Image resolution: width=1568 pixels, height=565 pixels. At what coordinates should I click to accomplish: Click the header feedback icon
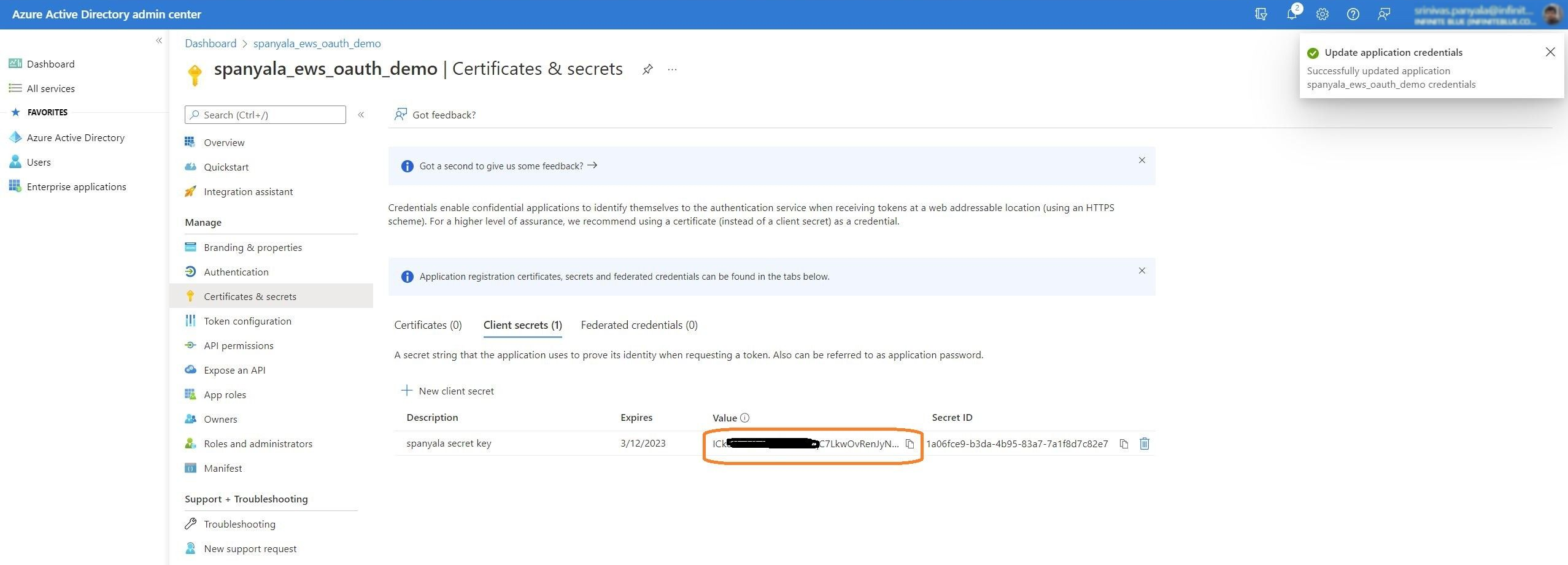tap(1383, 14)
